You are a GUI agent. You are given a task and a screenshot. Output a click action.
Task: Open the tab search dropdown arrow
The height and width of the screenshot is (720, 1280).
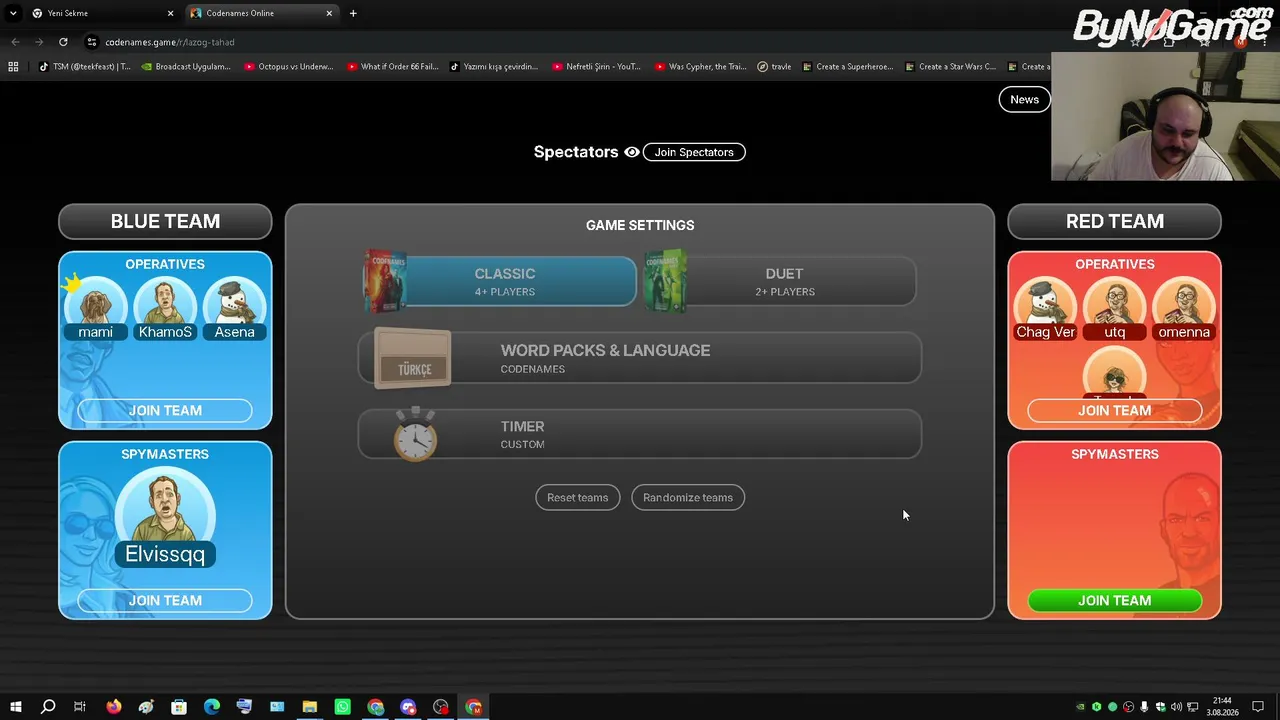click(13, 13)
